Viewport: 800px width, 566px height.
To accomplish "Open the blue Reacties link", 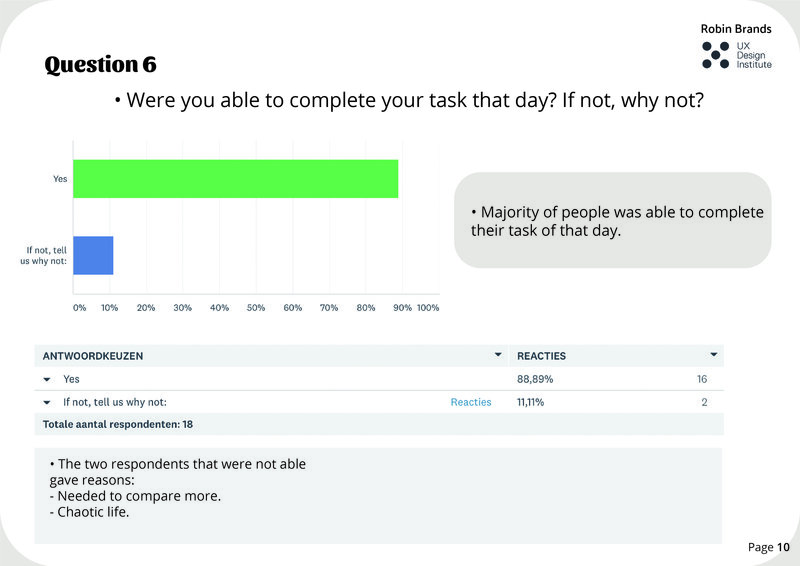I will [x=471, y=402].
